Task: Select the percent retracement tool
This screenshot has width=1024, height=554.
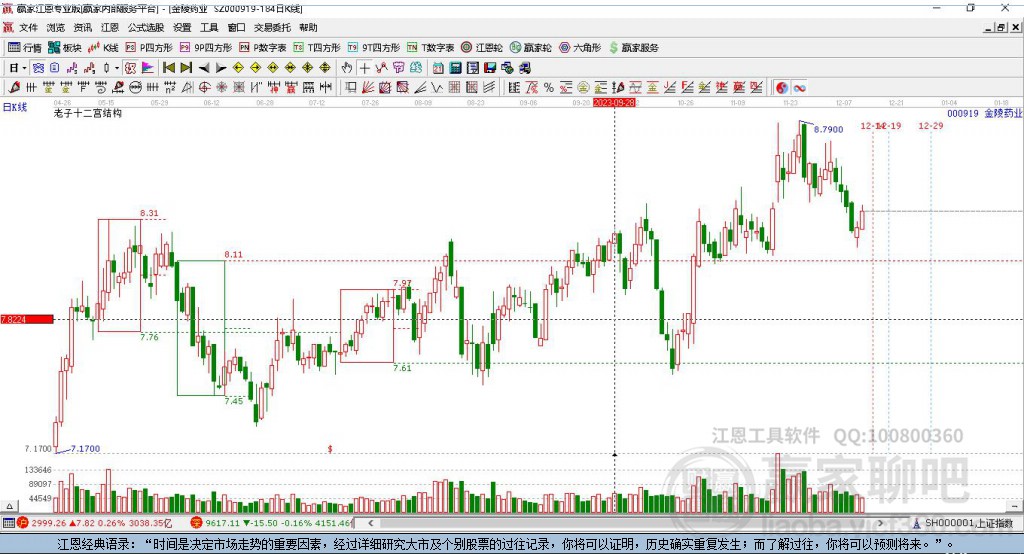Action: pyautogui.click(x=549, y=88)
